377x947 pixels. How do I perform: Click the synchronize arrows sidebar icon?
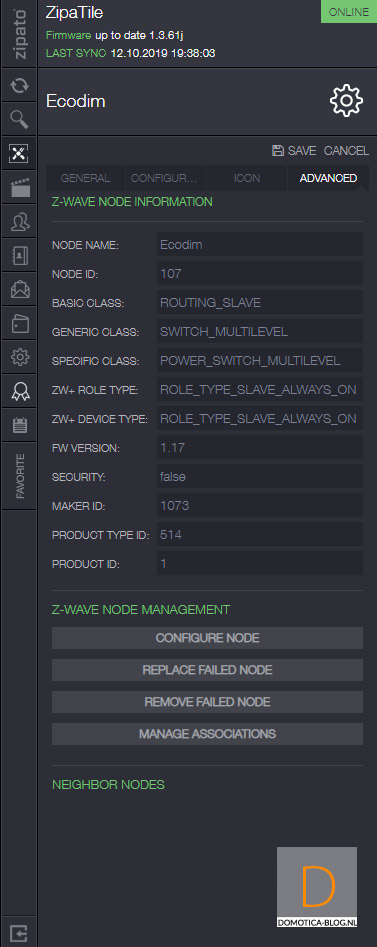(19, 86)
